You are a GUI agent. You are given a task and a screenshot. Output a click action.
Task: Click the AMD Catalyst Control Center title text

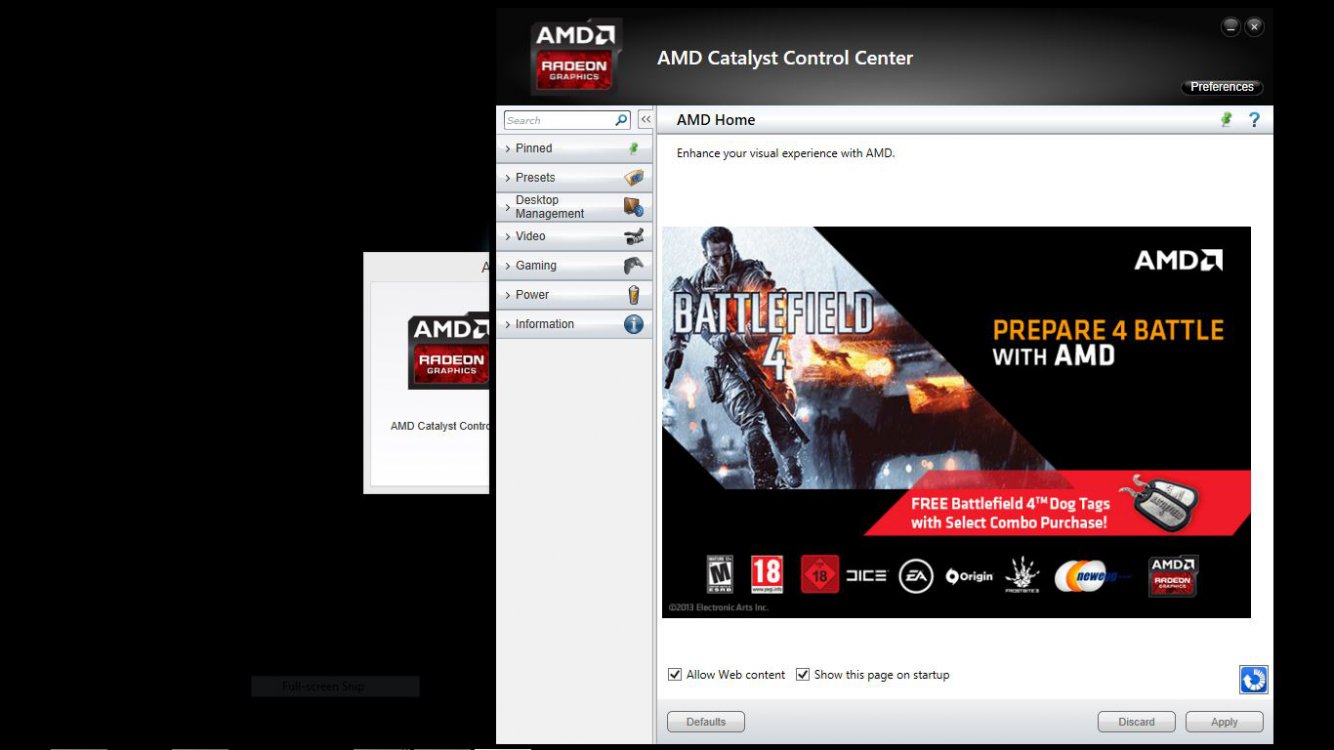[785, 58]
